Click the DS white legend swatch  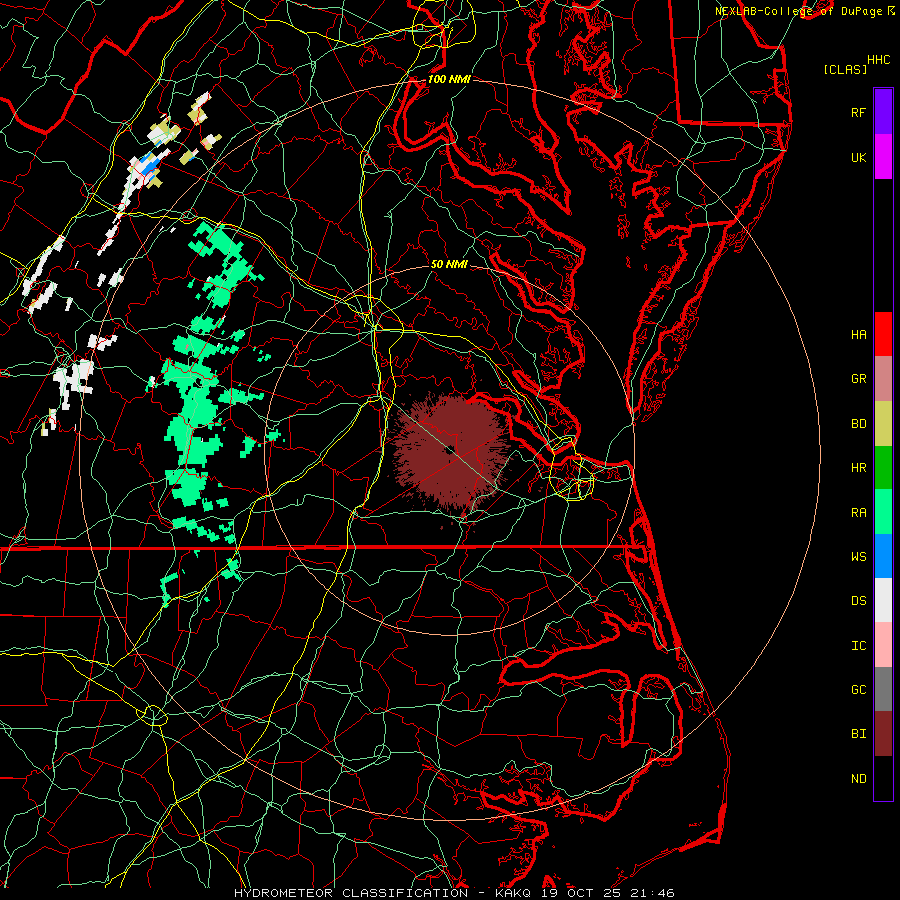click(x=883, y=600)
